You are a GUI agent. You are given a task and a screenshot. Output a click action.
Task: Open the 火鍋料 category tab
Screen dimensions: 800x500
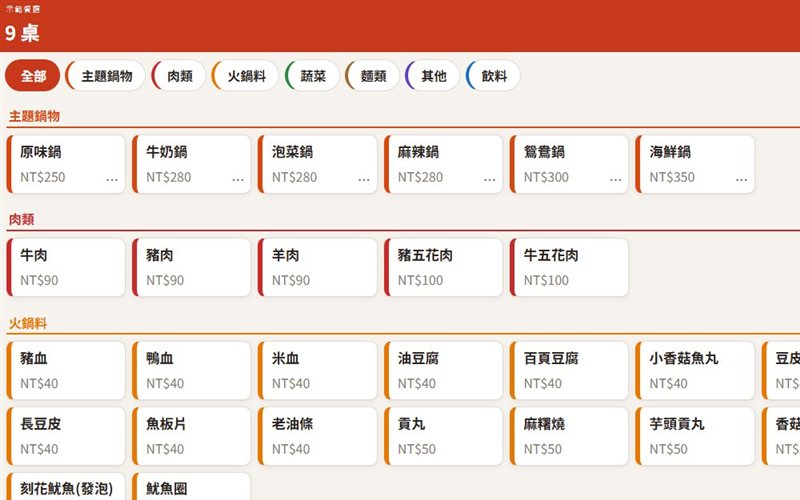pos(245,76)
